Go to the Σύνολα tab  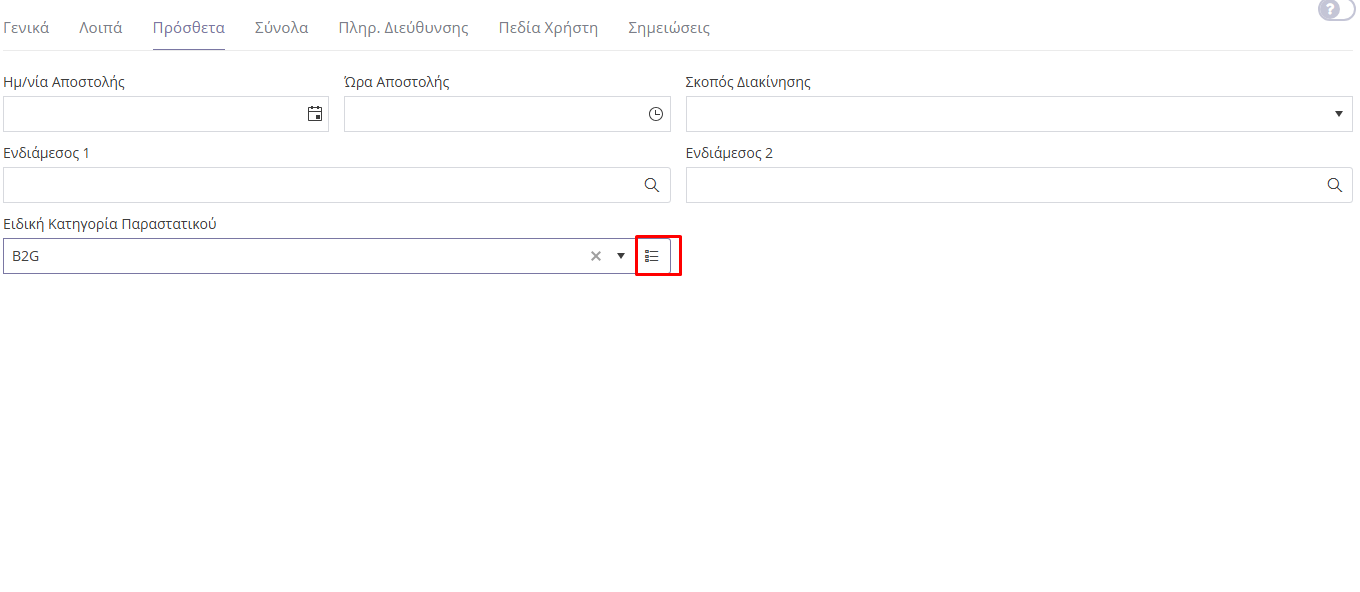(282, 28)
